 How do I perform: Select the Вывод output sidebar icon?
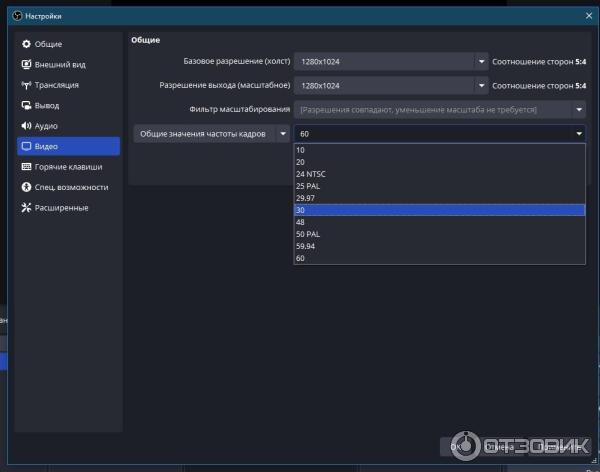pos(26,105)
